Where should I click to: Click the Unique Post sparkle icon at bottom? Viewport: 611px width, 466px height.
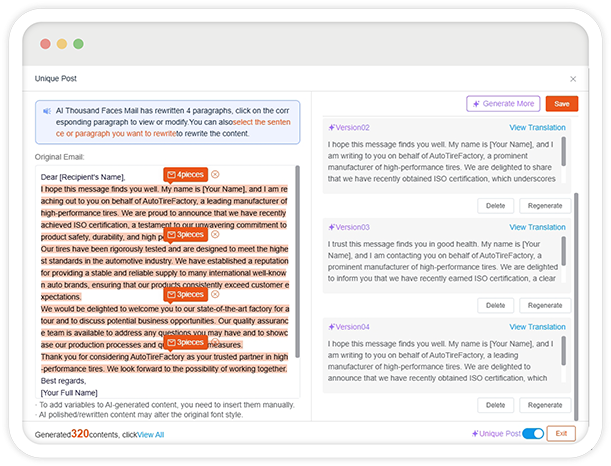(x=475, y=434)
